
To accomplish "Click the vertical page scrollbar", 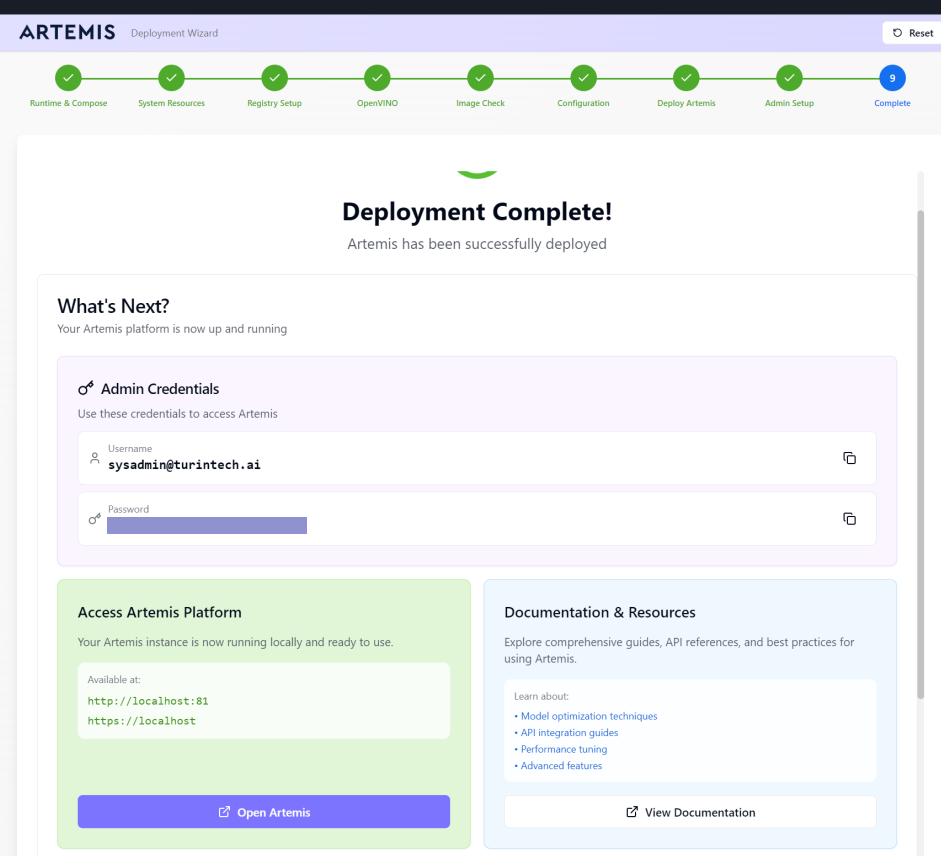I will 921,450.
